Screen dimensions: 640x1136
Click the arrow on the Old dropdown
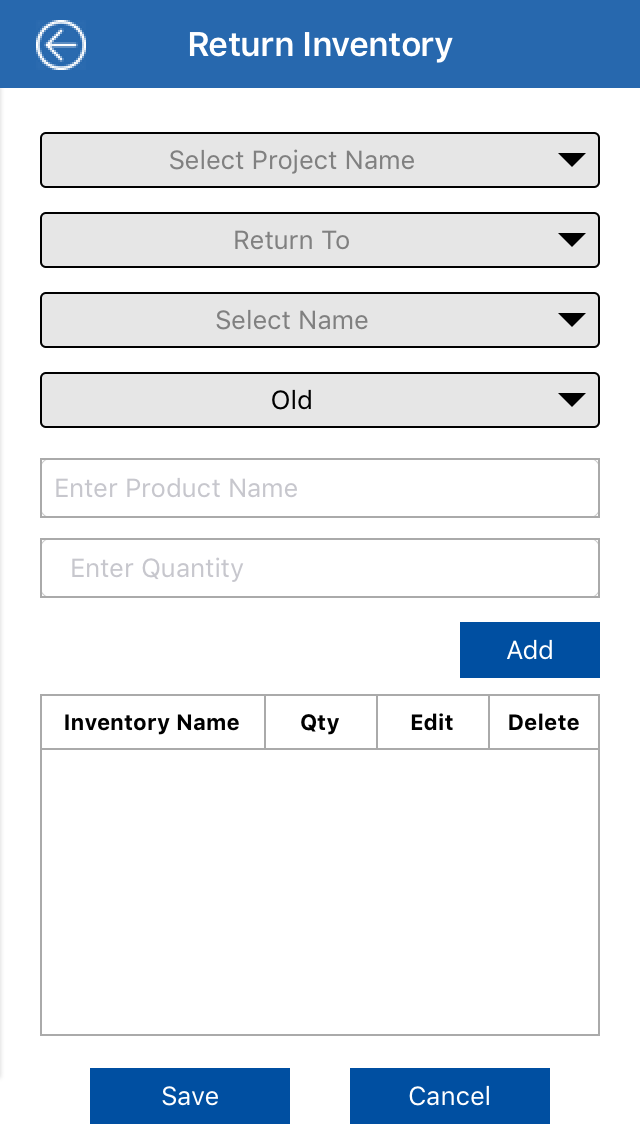[x=571, y=400]
